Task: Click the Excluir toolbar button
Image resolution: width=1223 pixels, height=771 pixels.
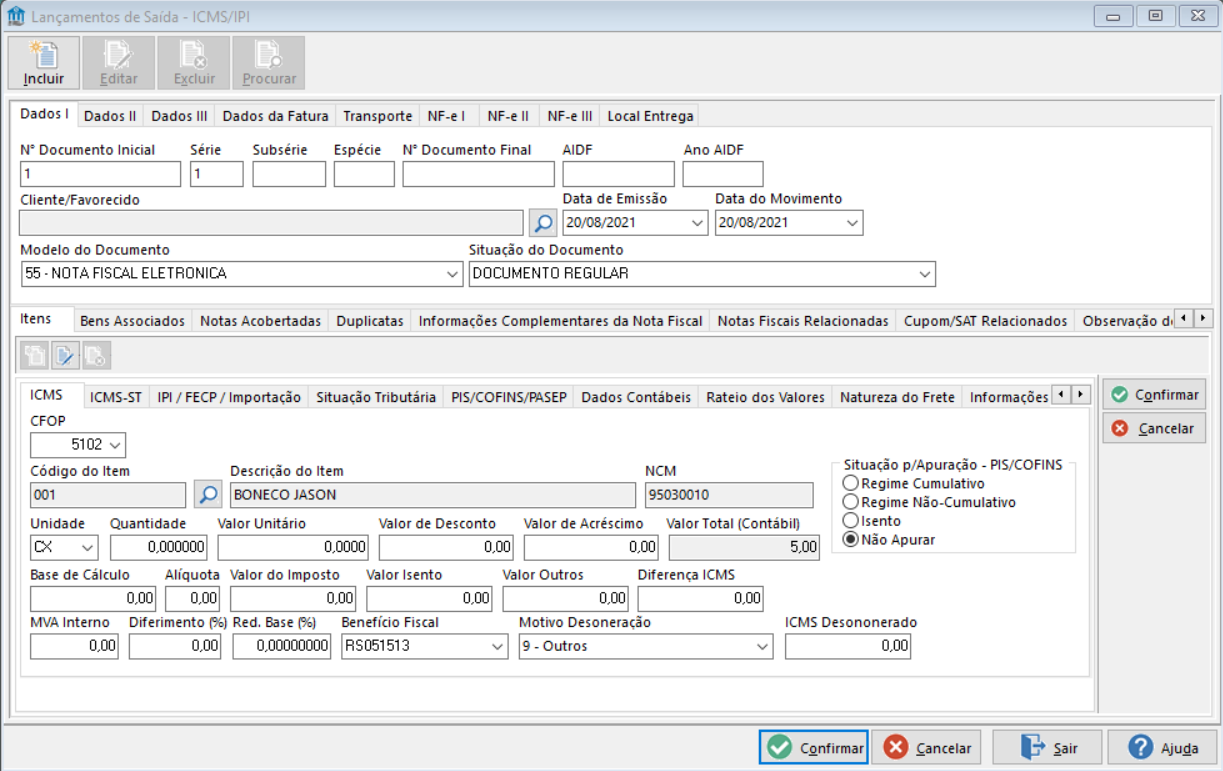Action: click(x=194, y=63)
